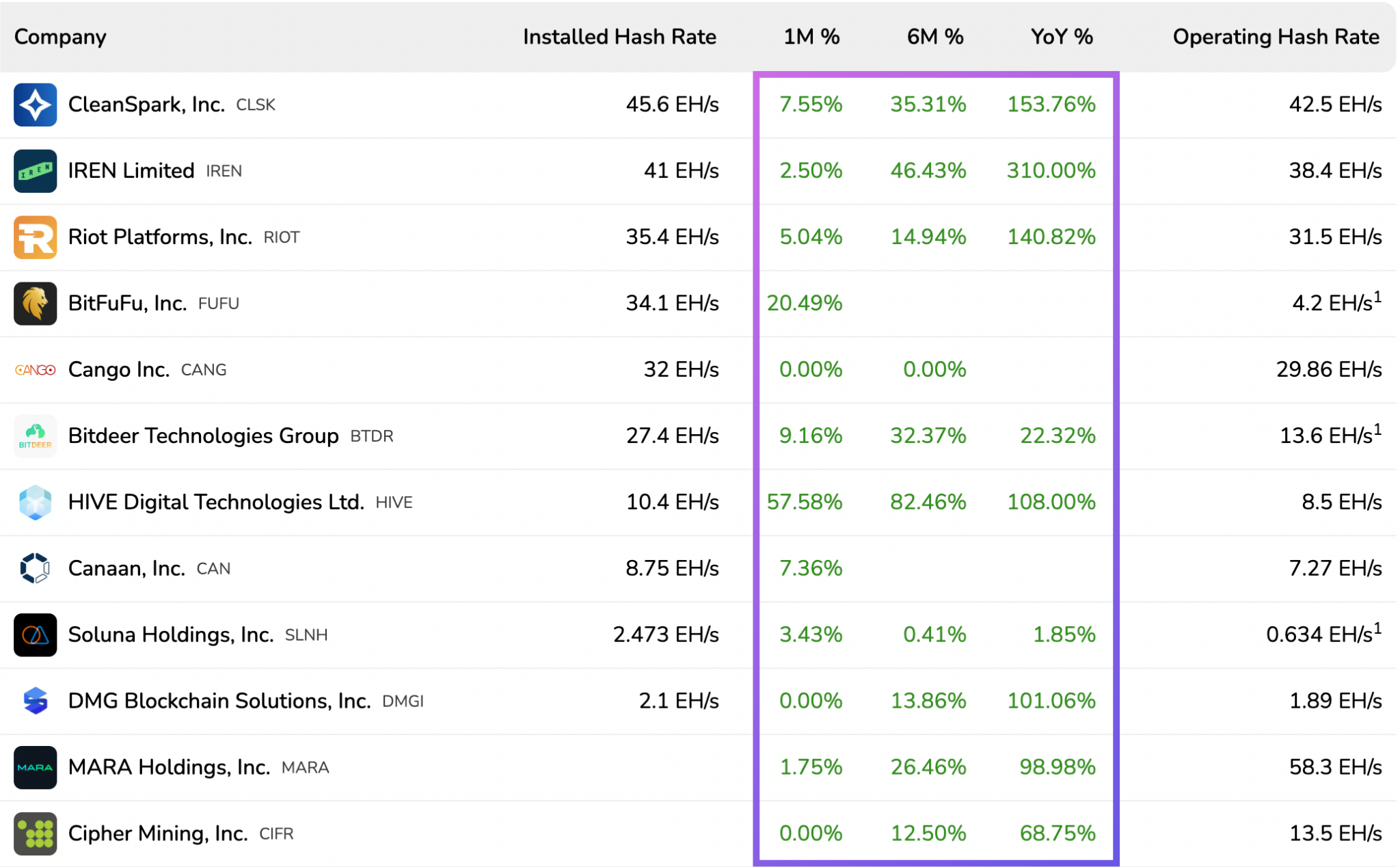
Task: Sort by Installed Hash Rate column header
Action: (619, 37)
